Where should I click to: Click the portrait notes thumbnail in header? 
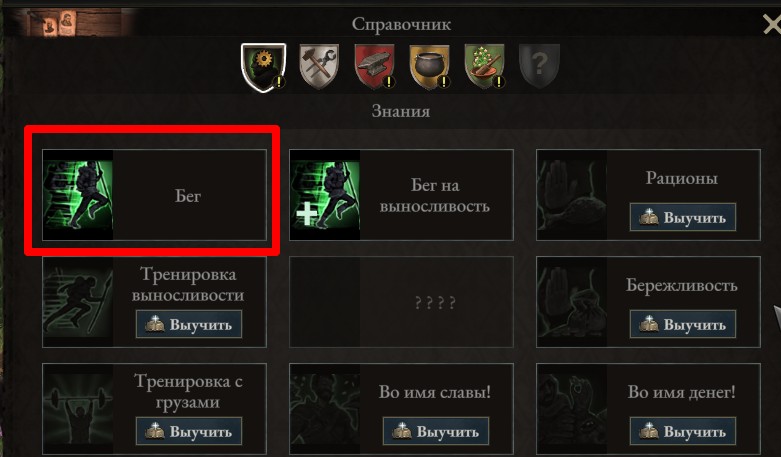[x=59, y=23]
